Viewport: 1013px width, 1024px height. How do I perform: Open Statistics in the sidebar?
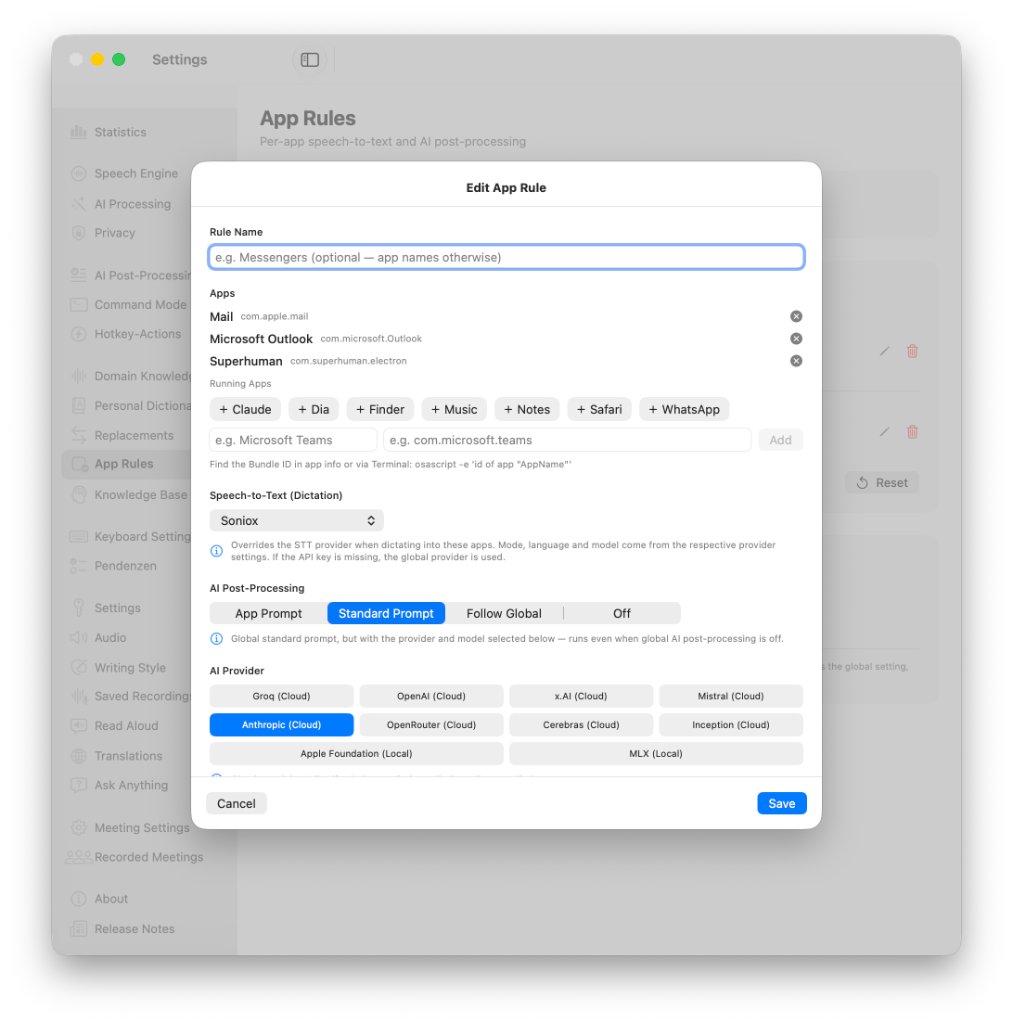[120, 132]
